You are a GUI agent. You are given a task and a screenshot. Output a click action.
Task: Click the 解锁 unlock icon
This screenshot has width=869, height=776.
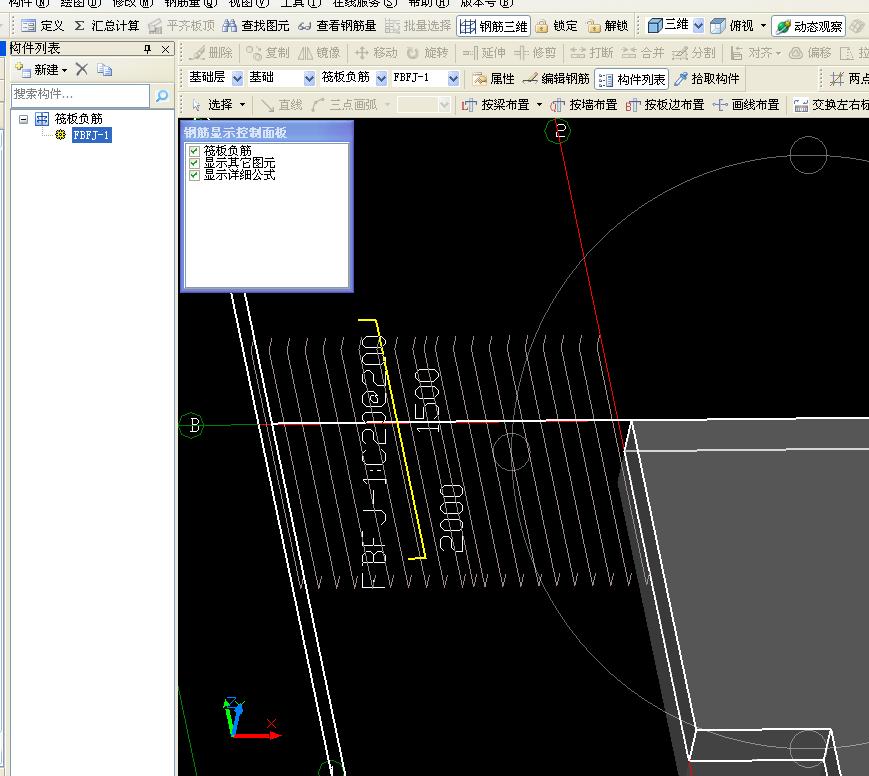(x=607, y=25)
